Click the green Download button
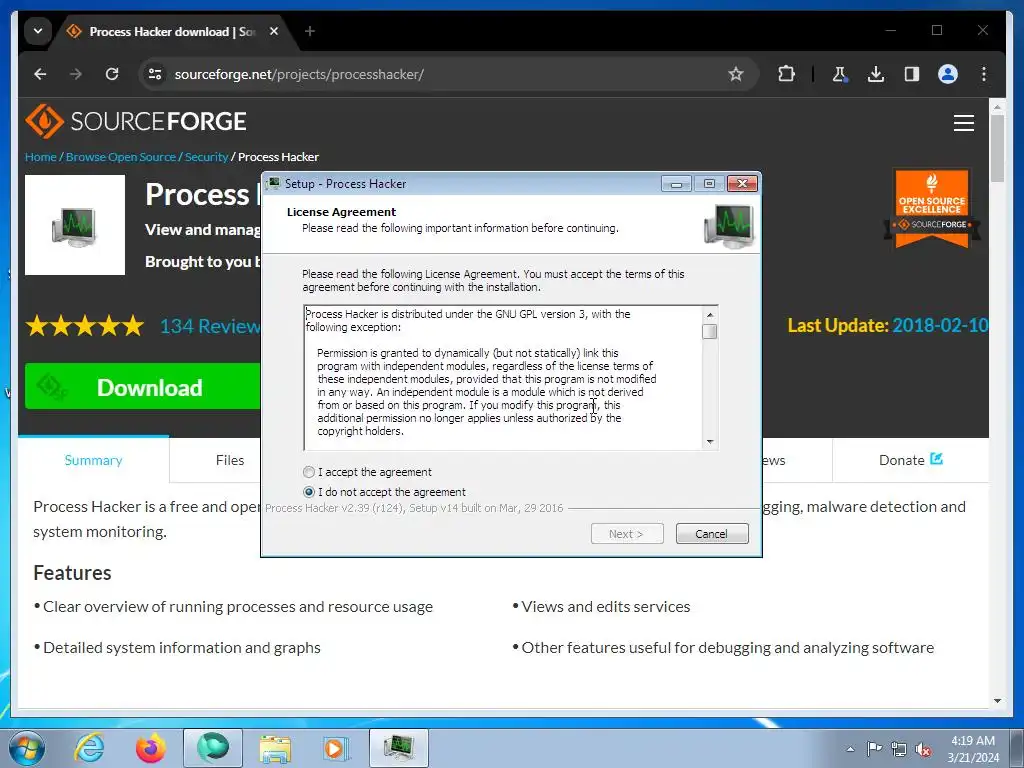Viewport: 1024px width, 768px height. (142, 387)
